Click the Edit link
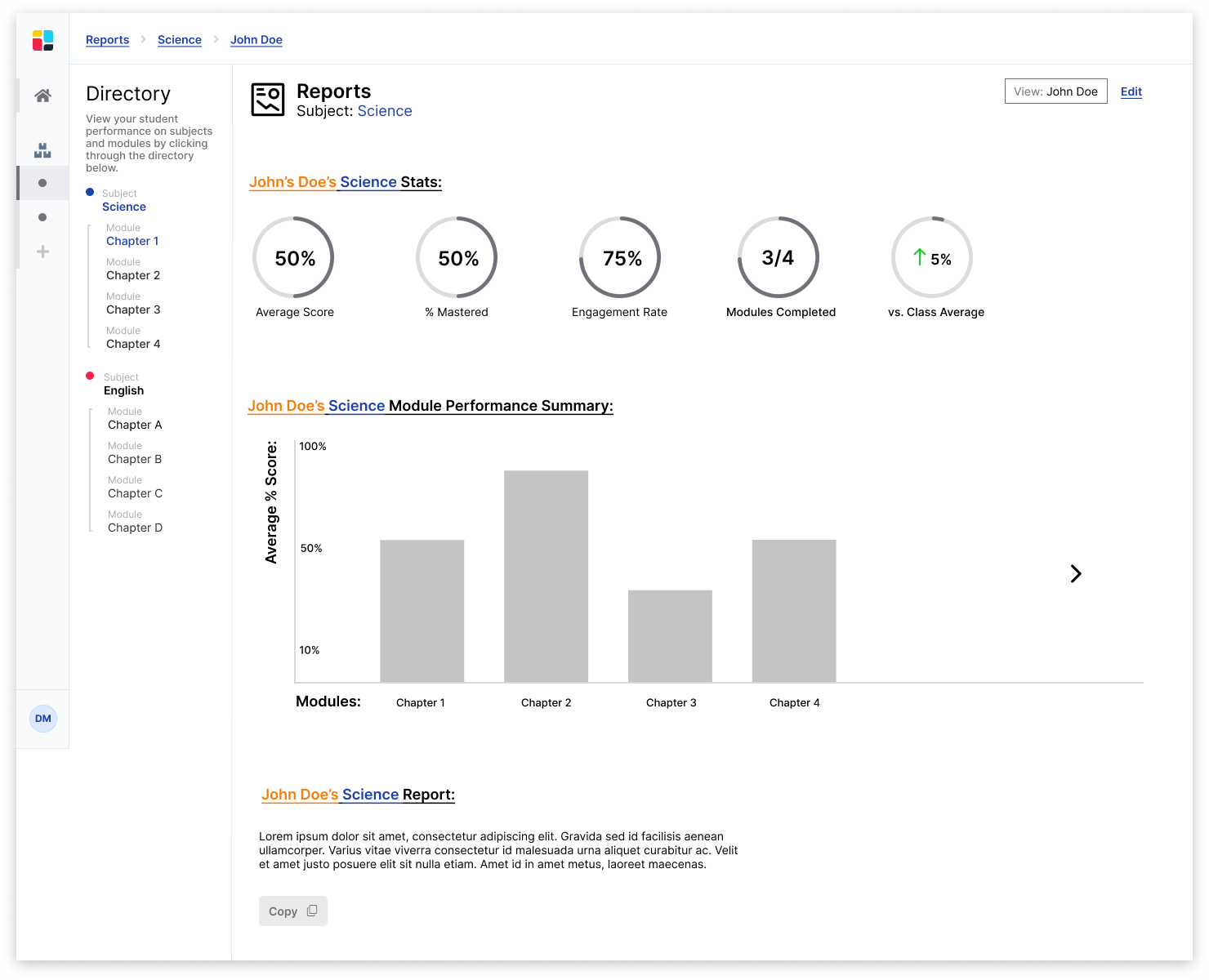 tap(1131, 91)
